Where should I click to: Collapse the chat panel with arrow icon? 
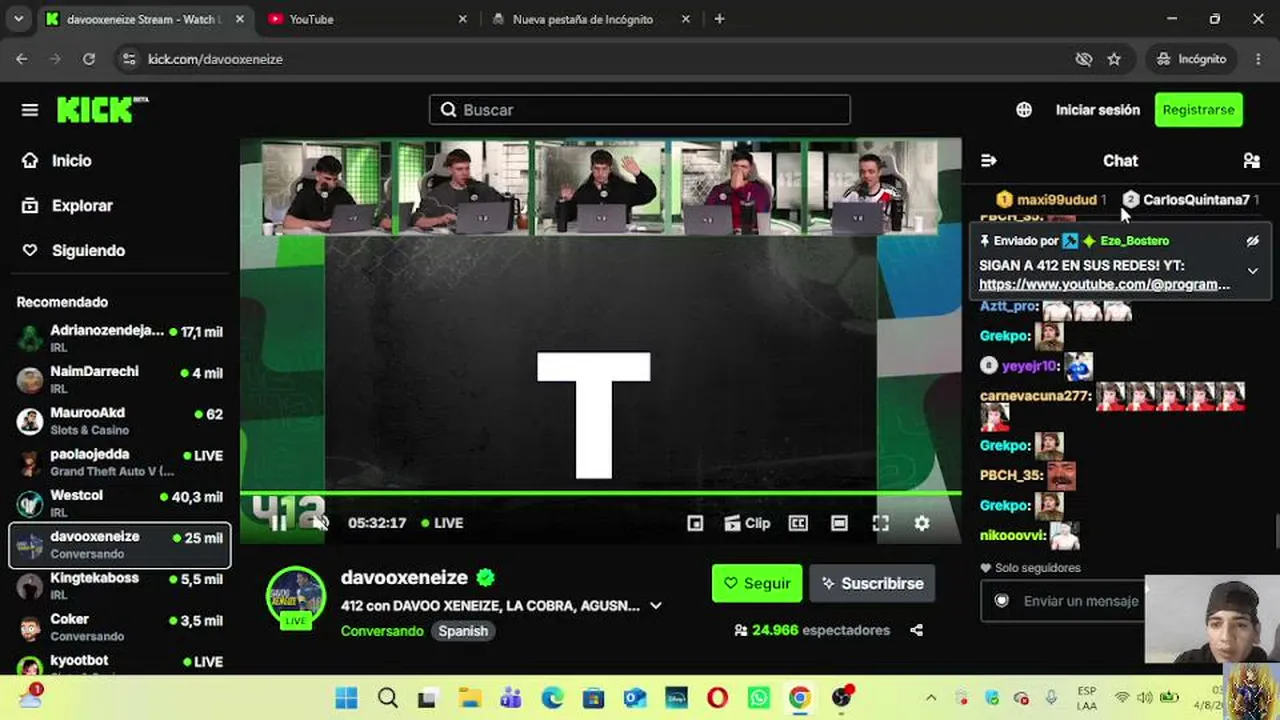click(x=989, y=160)
